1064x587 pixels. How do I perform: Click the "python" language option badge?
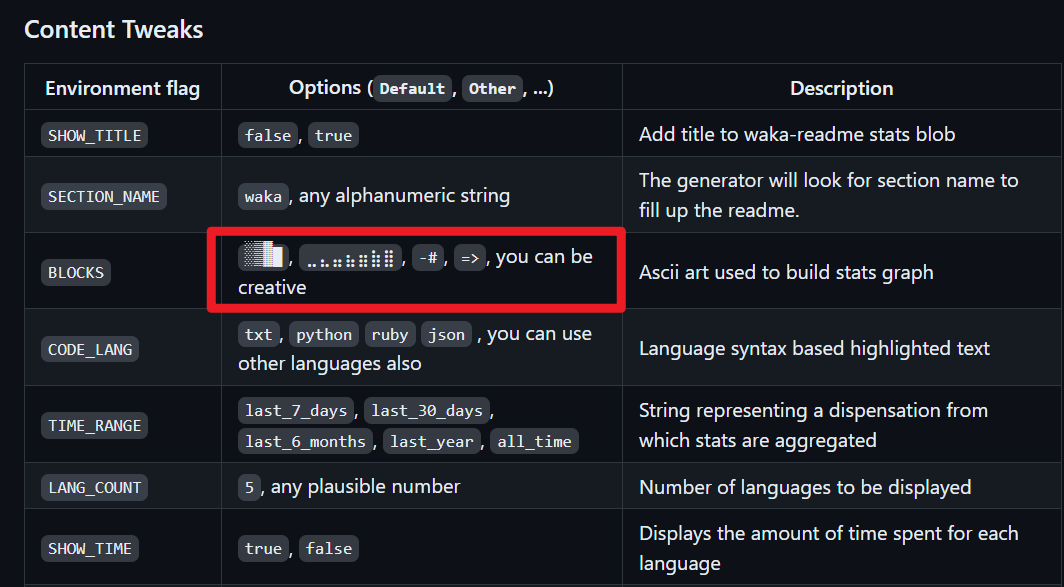tap(323, 334)
